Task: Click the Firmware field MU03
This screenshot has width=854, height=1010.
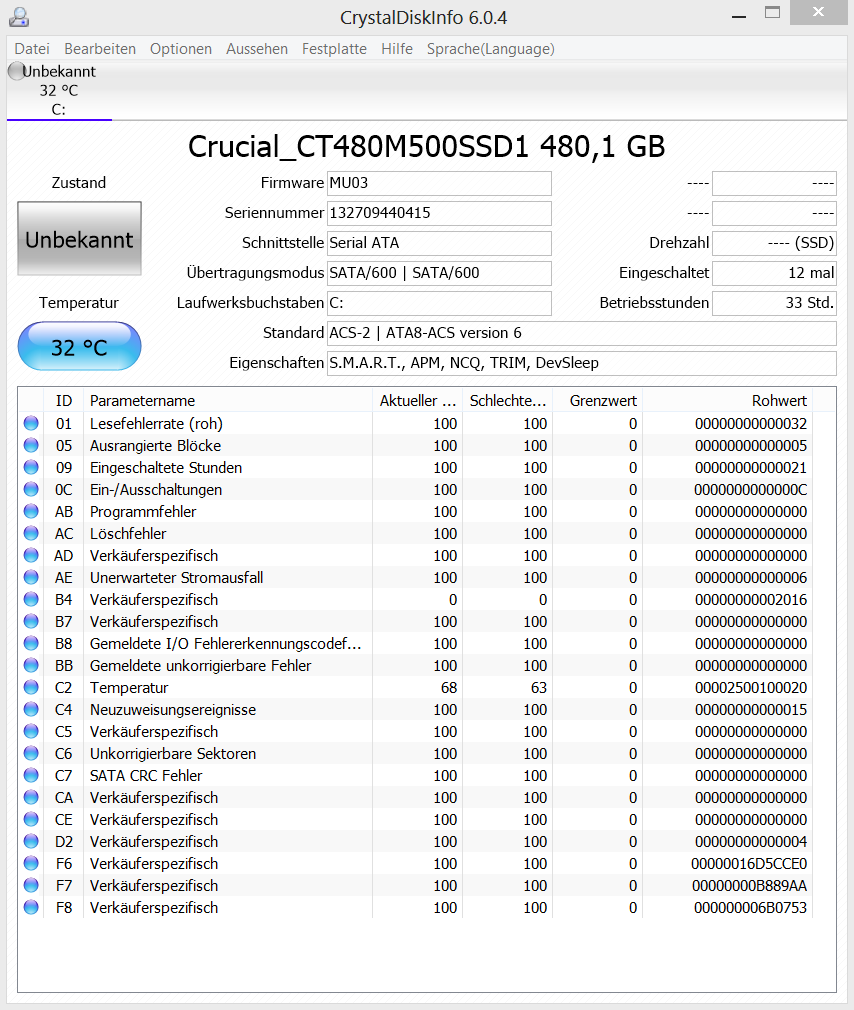Action: pyautogui.click(x=439, y=183)
